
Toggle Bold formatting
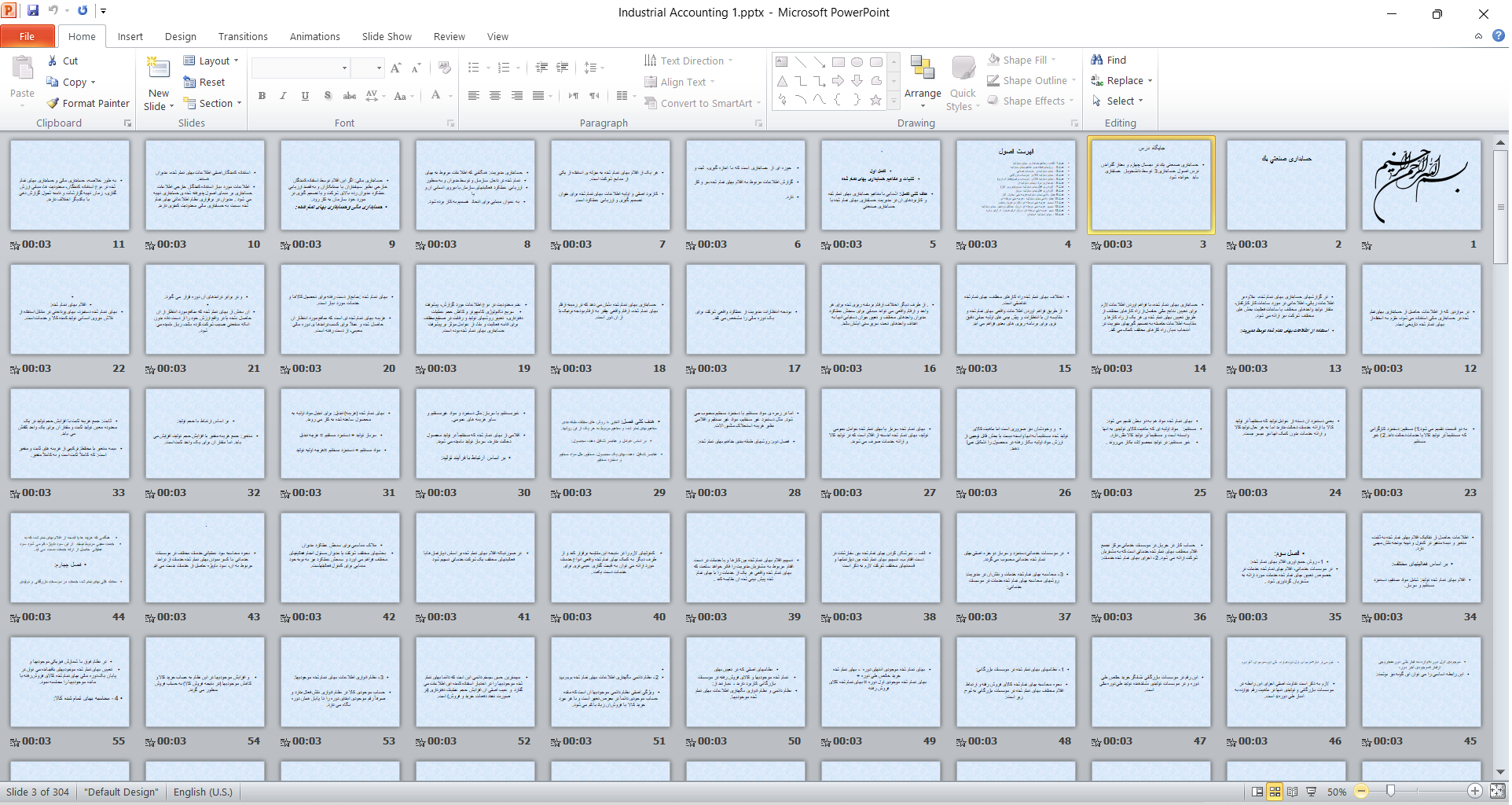[x=262, y=96]
